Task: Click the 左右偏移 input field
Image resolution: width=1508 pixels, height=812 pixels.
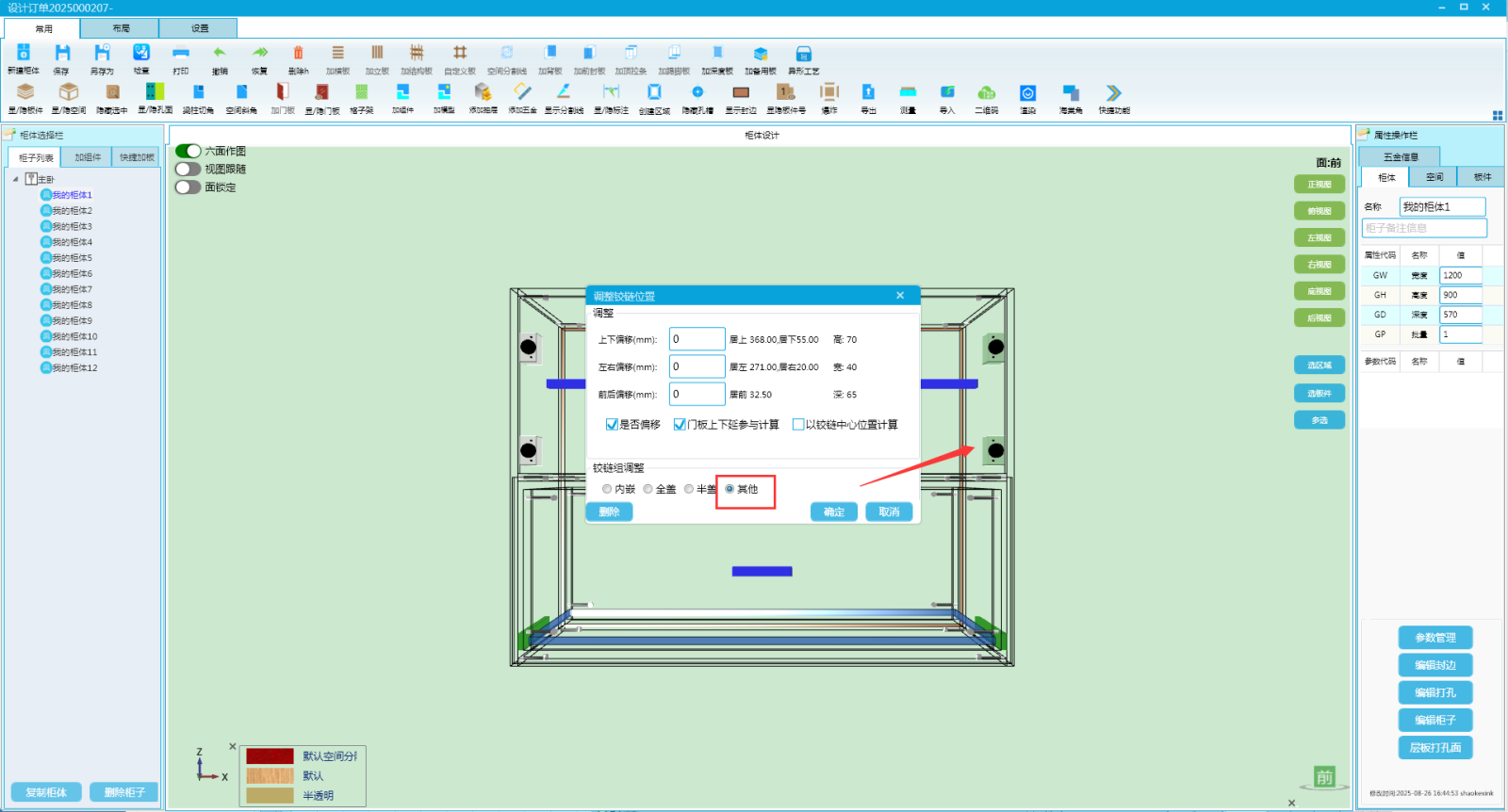Action: click(x=697, y=366)
